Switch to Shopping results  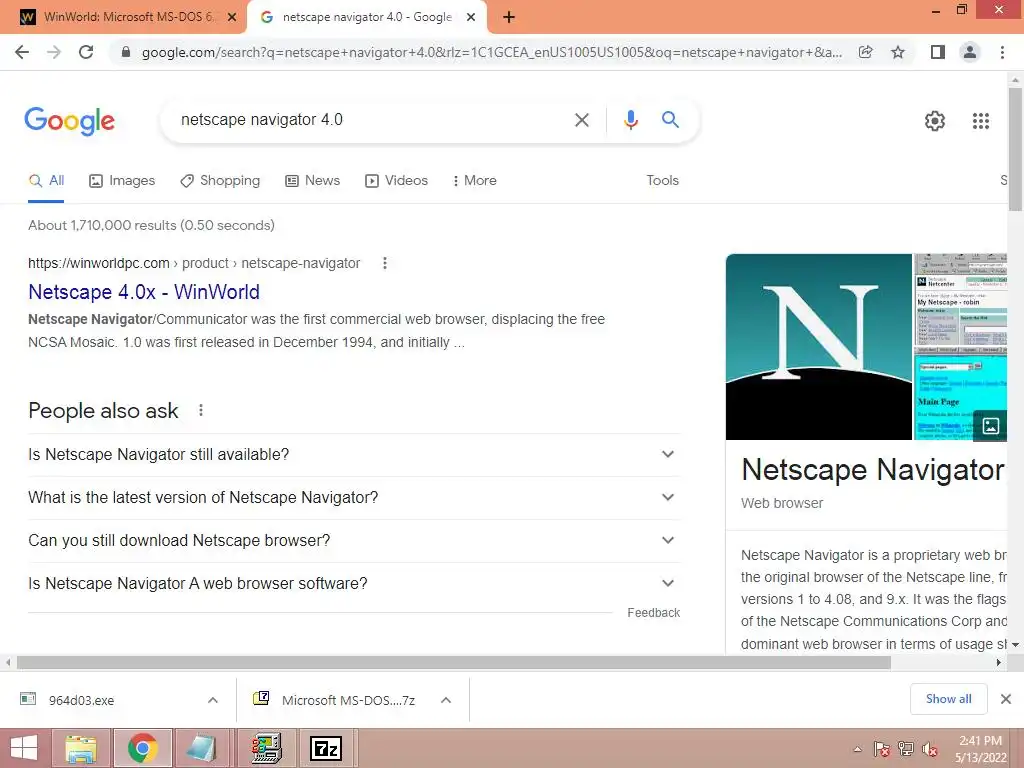220,180
